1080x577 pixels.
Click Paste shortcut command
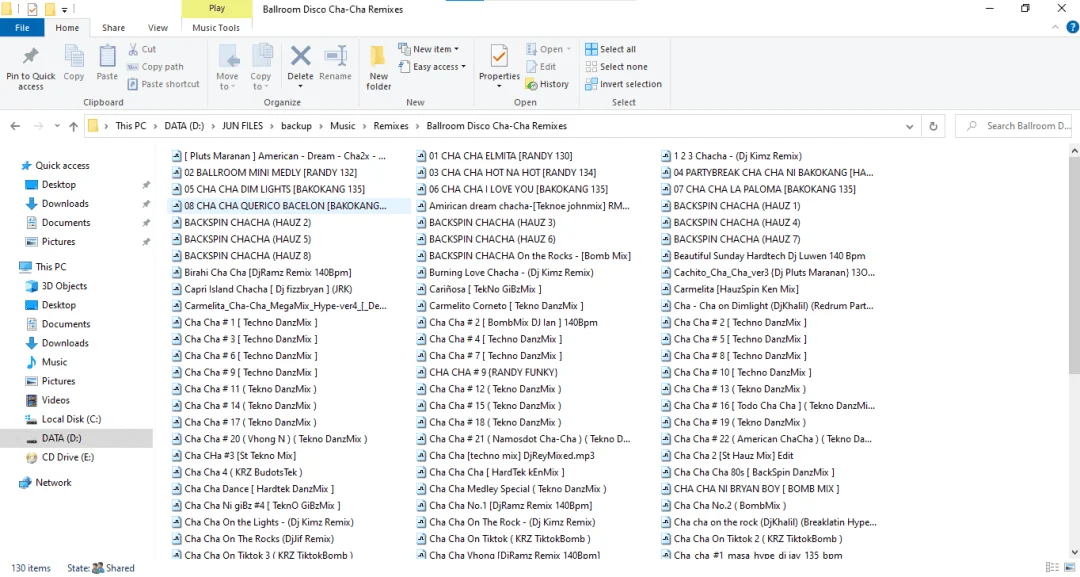pos(164,84)
